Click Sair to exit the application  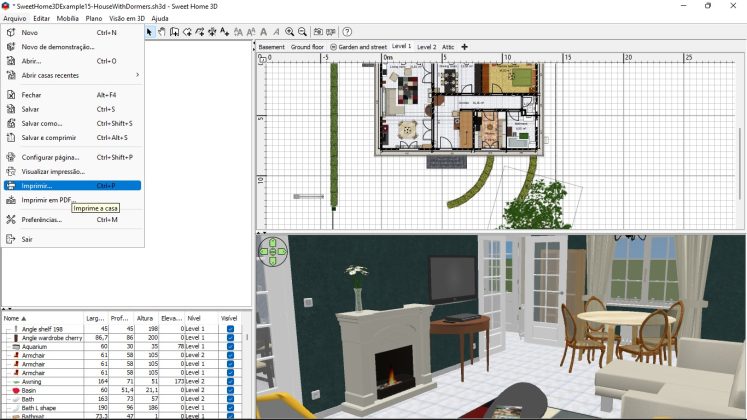click(x=72, y=239)
